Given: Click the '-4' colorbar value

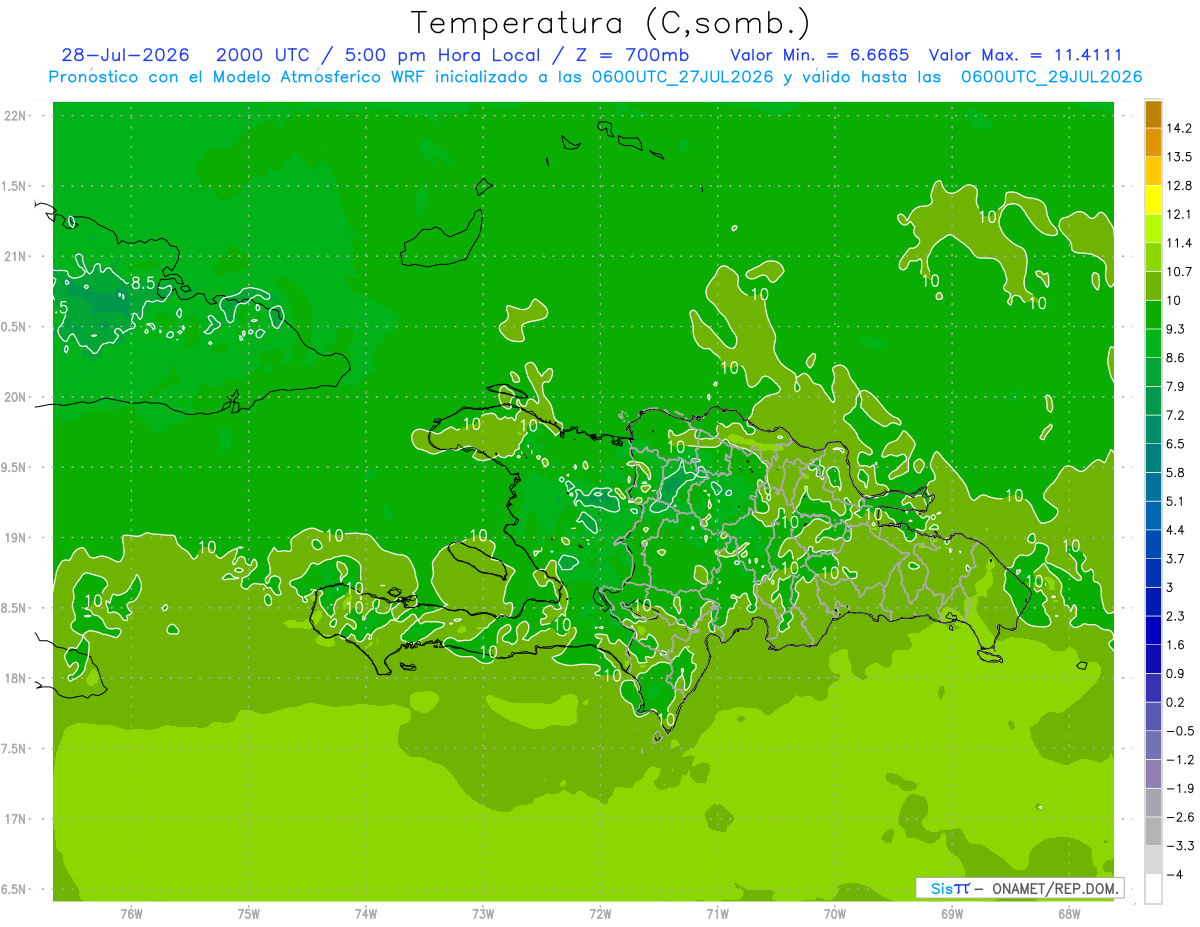Looking at the screenshot, I should [x=1175, y=875].
